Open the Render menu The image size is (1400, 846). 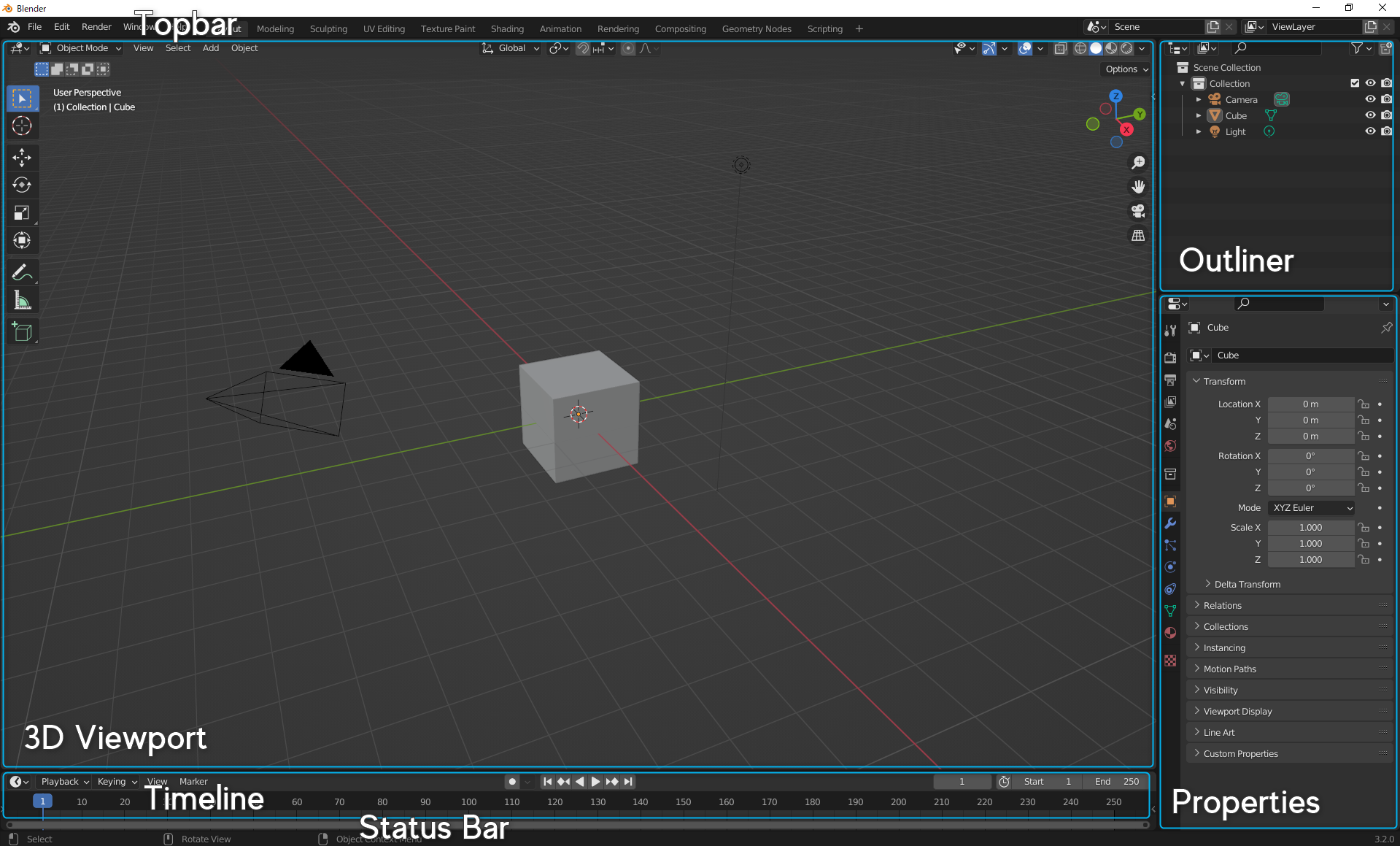(x=96, y=27)
